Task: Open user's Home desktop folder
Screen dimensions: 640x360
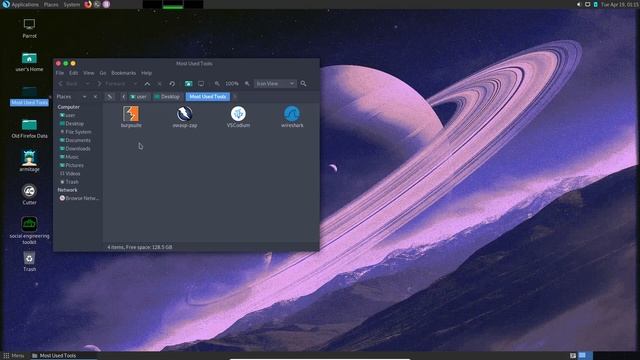Action: pos(29,62)
